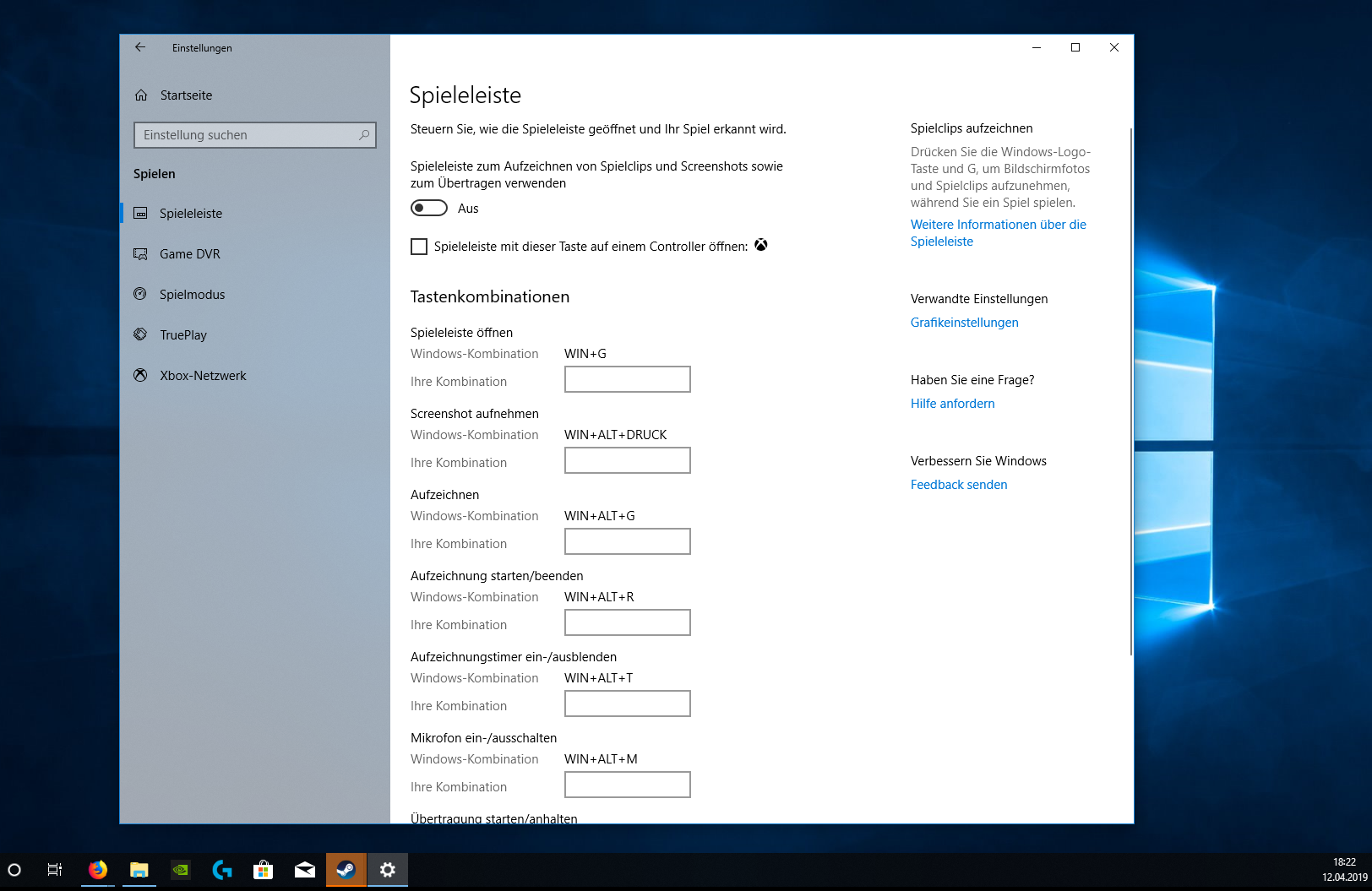Click the Feedback senden link
This screenshot has width=1372, height=891.
coord(958,485)
